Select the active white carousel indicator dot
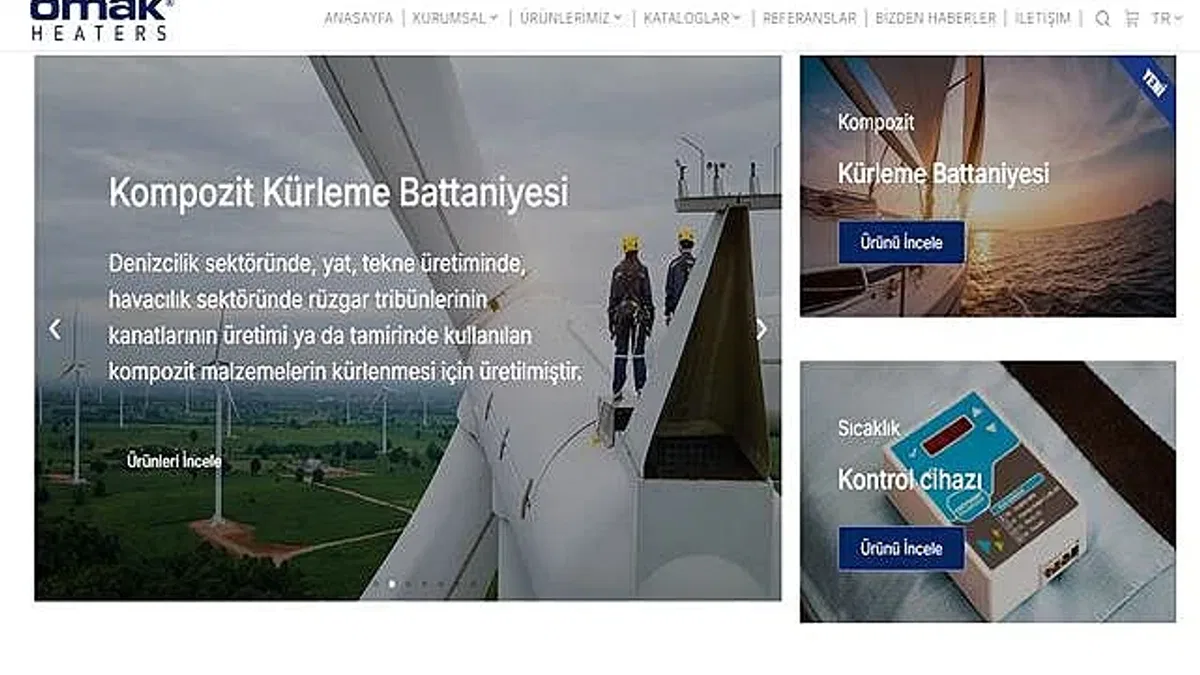 391,583
